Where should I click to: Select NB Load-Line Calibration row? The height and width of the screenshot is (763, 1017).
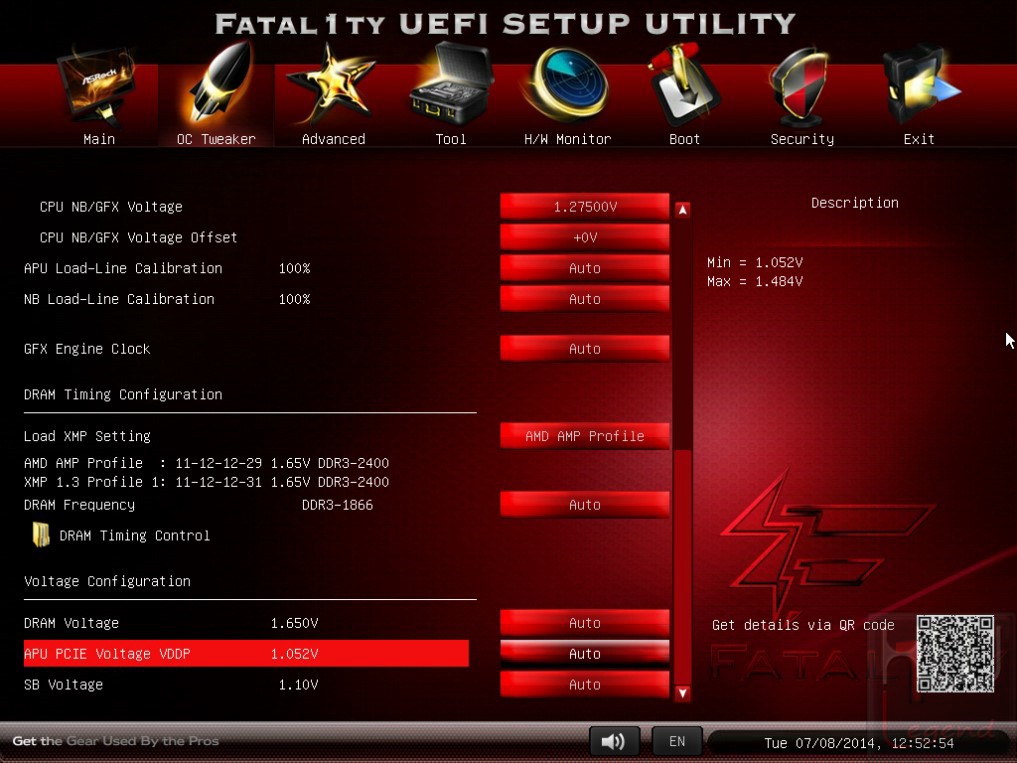coord(246,299)
